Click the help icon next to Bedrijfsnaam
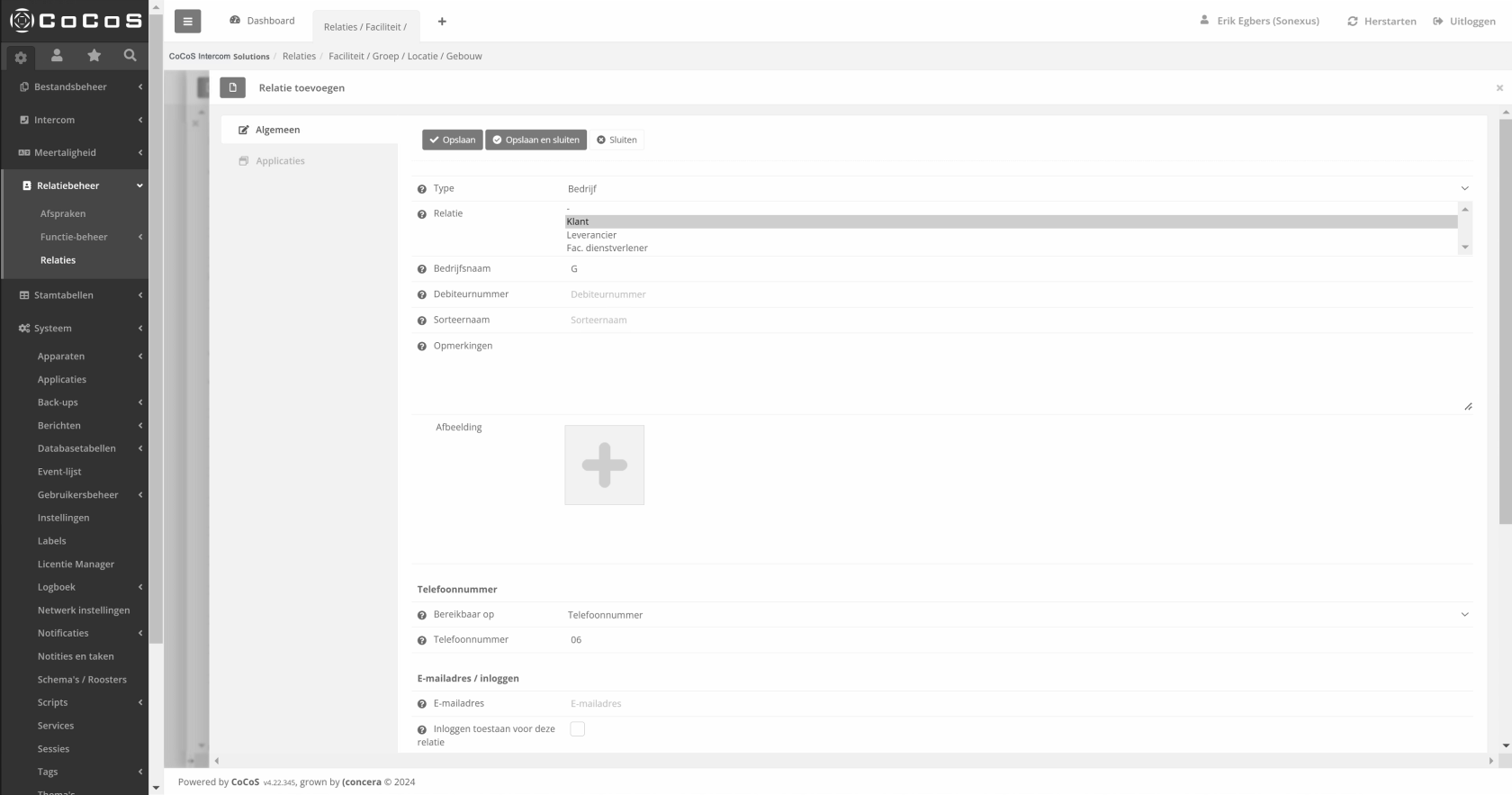 click(422, 269)
